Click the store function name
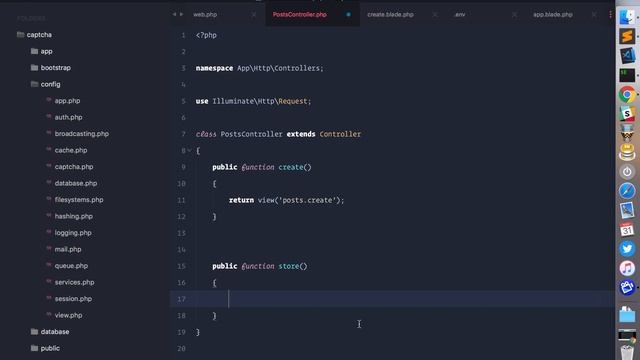The image size is (640, 360). click(x=289, y=266)
